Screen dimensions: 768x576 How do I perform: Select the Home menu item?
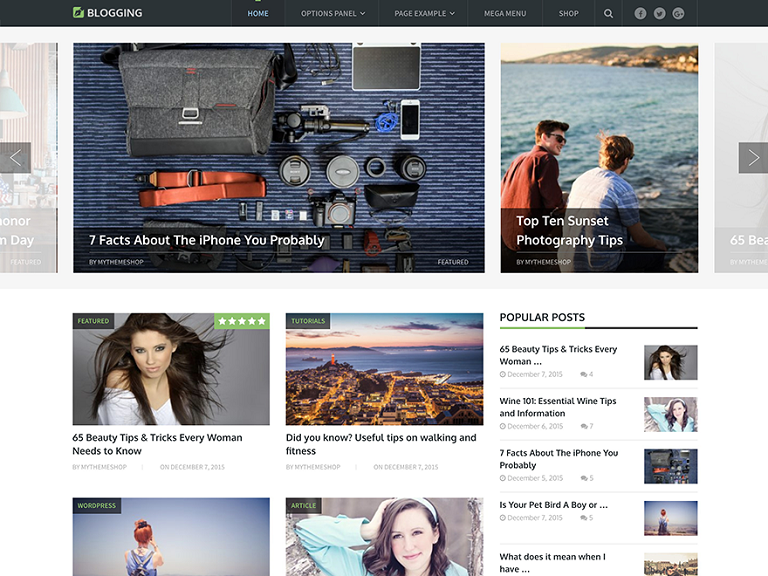click(x=258, y=14)
